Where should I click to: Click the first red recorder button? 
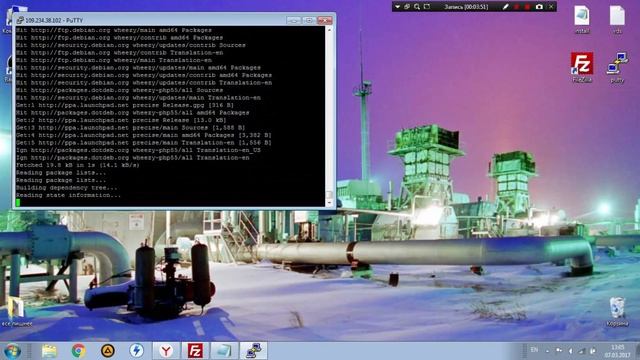pos(517,7)
